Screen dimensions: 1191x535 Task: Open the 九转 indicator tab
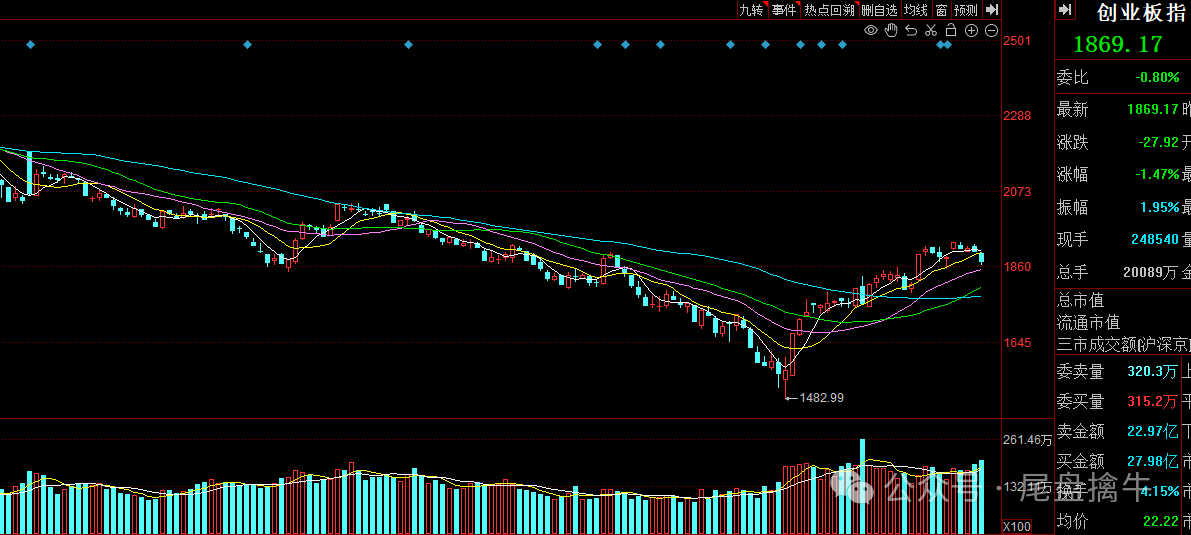751,10
